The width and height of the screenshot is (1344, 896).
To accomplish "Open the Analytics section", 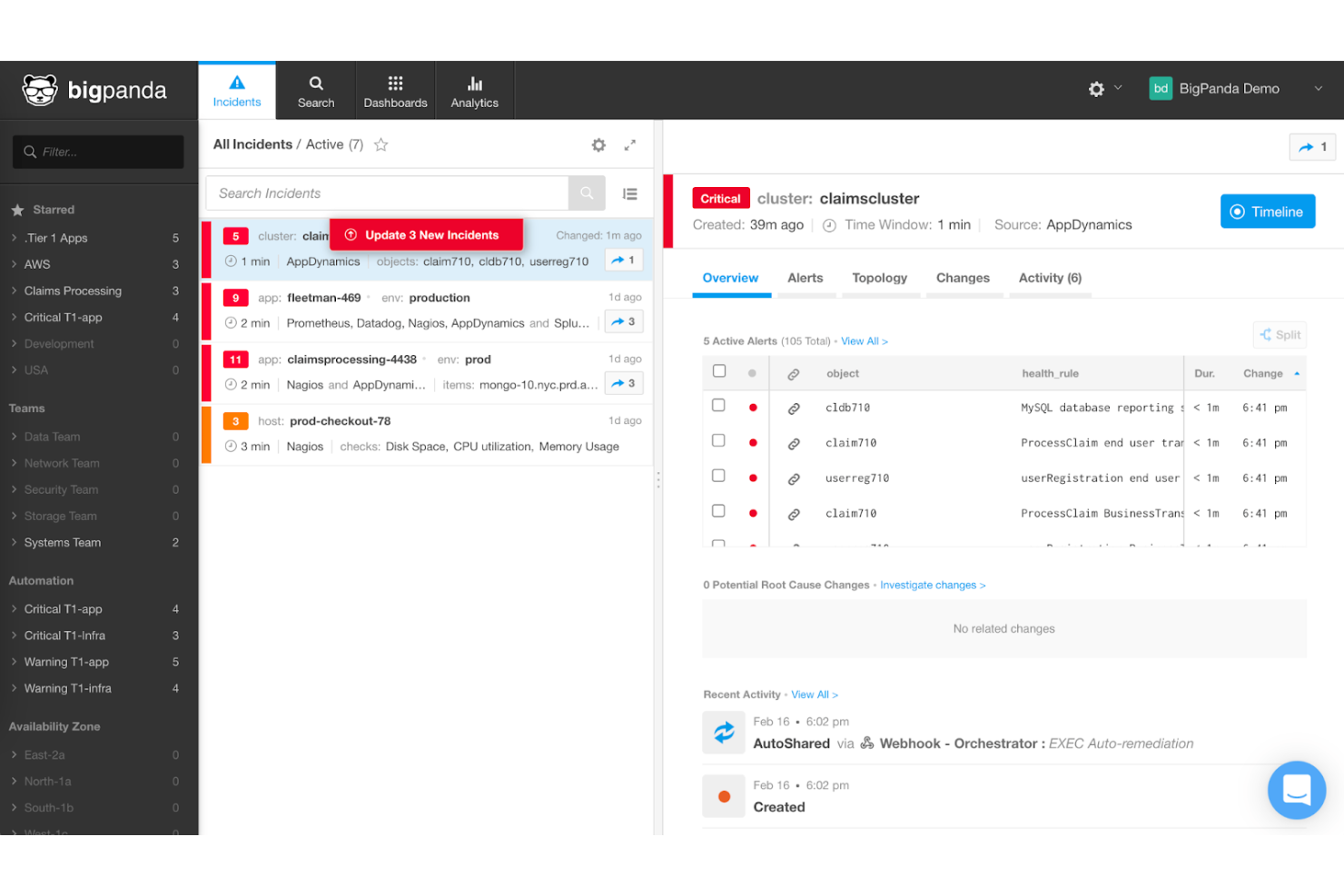I will (474, 90).
